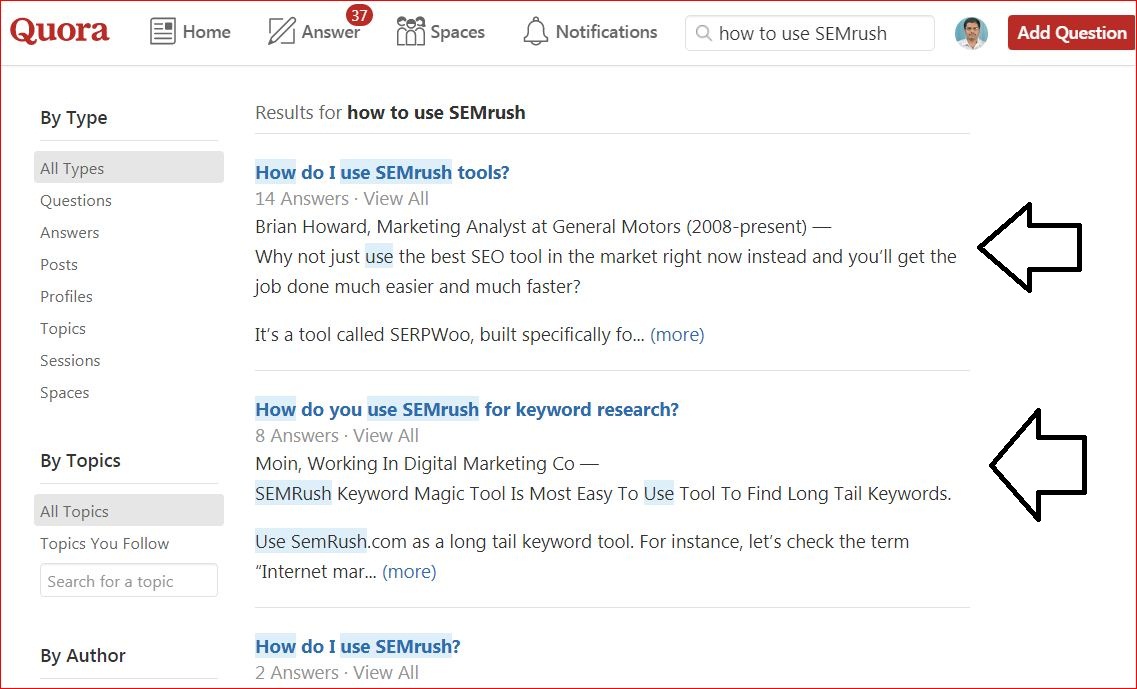Select Topics You Follow filter

click(105, 544)
